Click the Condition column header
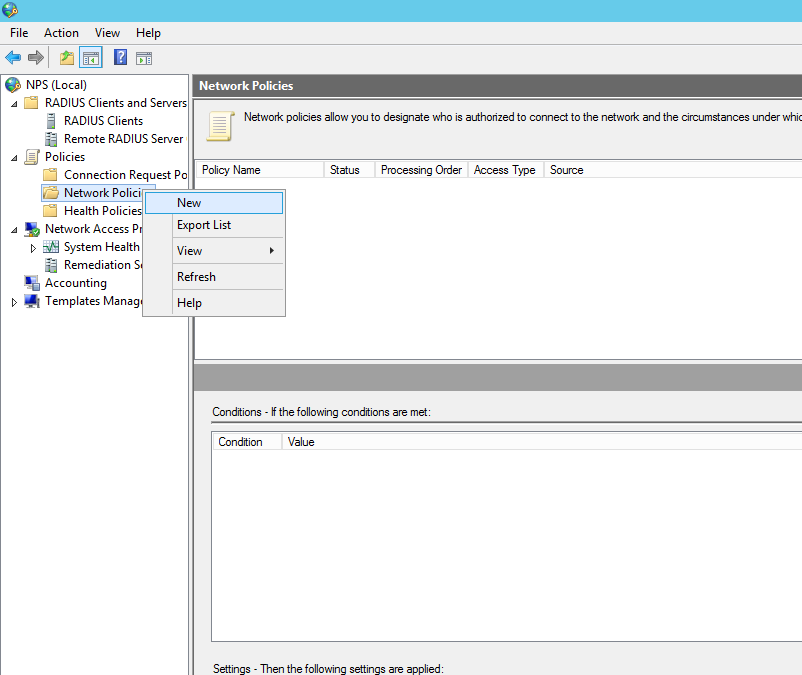 coord(247,442)
